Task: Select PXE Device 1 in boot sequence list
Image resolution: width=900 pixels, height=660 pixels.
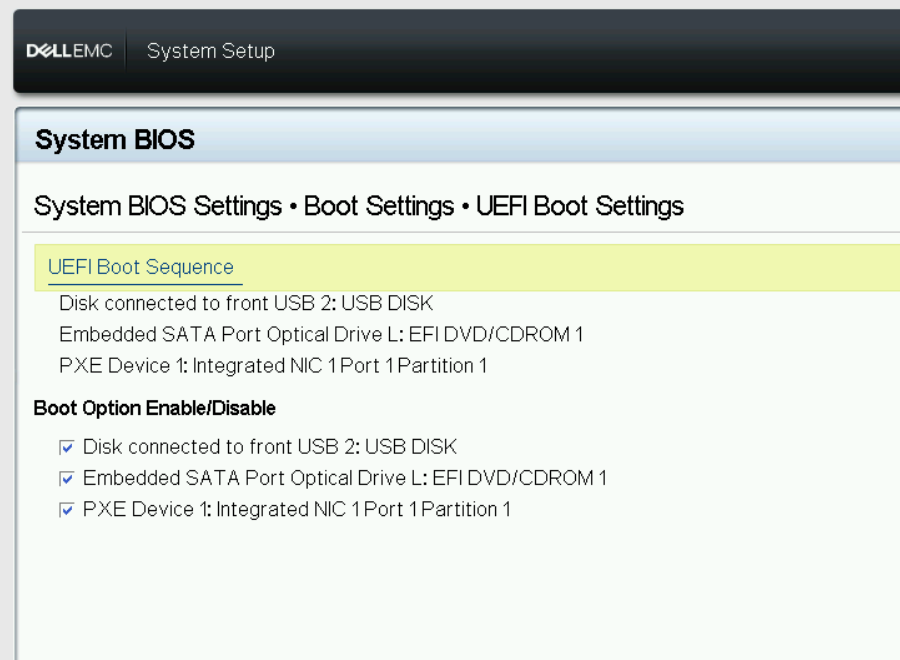Action: (273, 366)
